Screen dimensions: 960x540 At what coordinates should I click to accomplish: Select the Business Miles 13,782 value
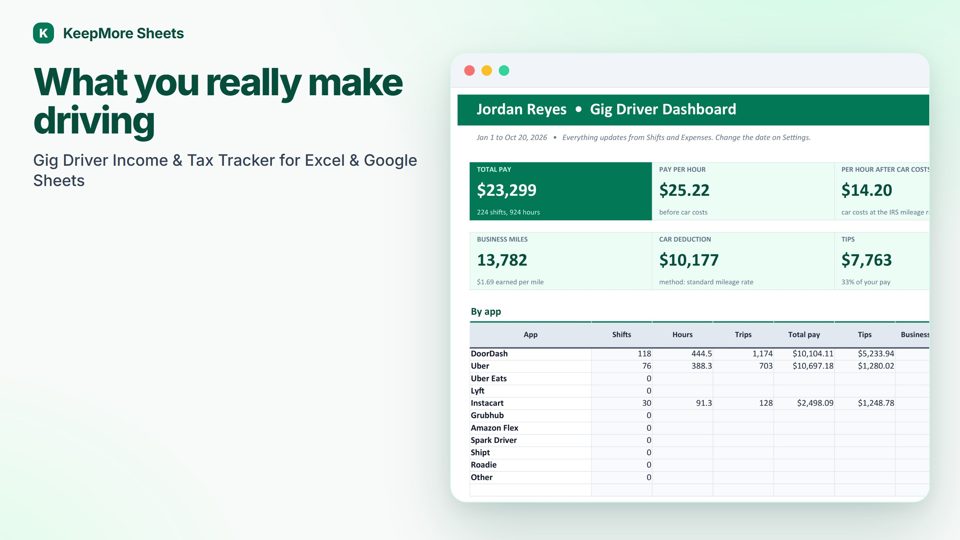(502, 260)
